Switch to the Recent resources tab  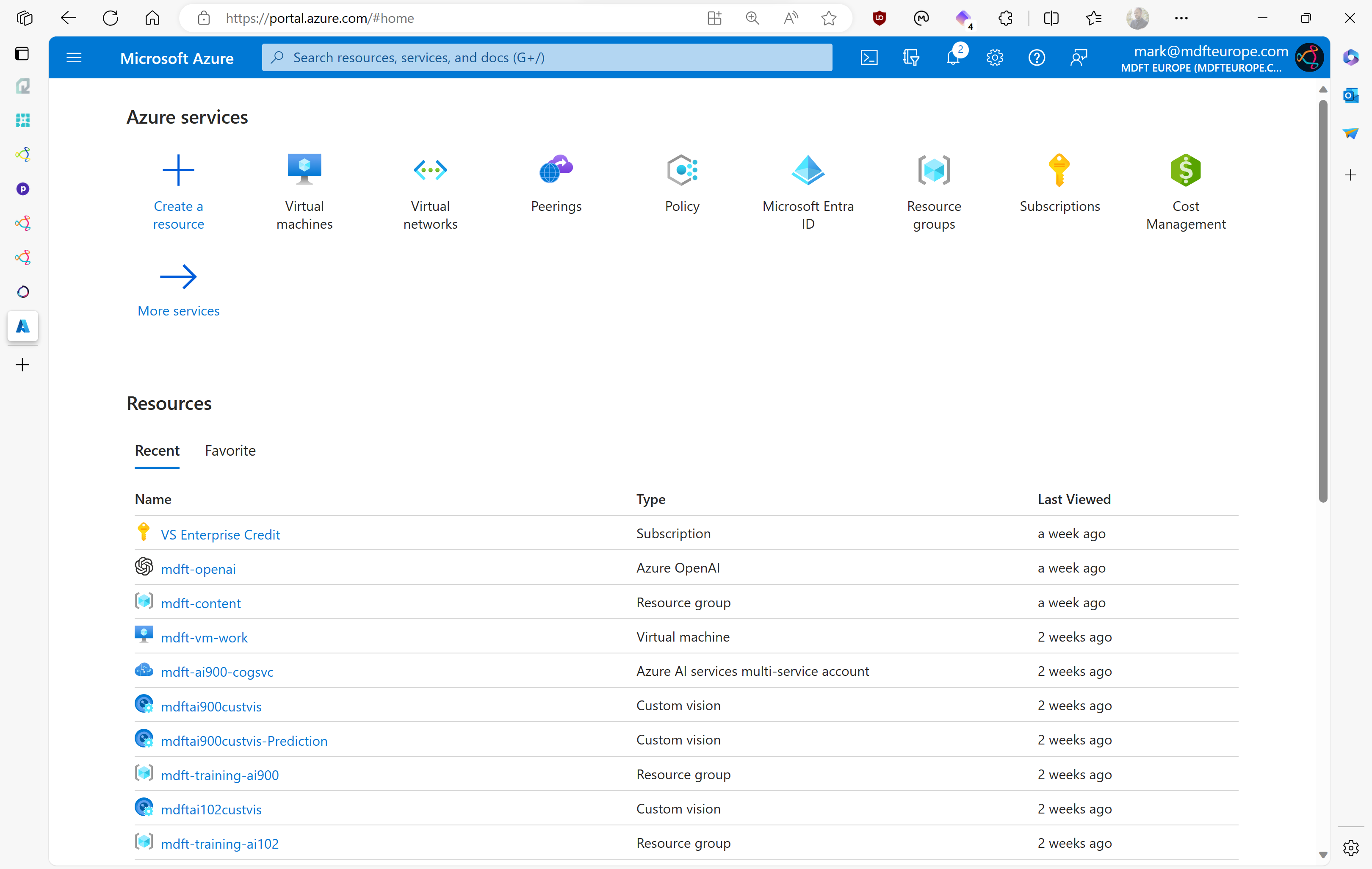pos(157,450)
